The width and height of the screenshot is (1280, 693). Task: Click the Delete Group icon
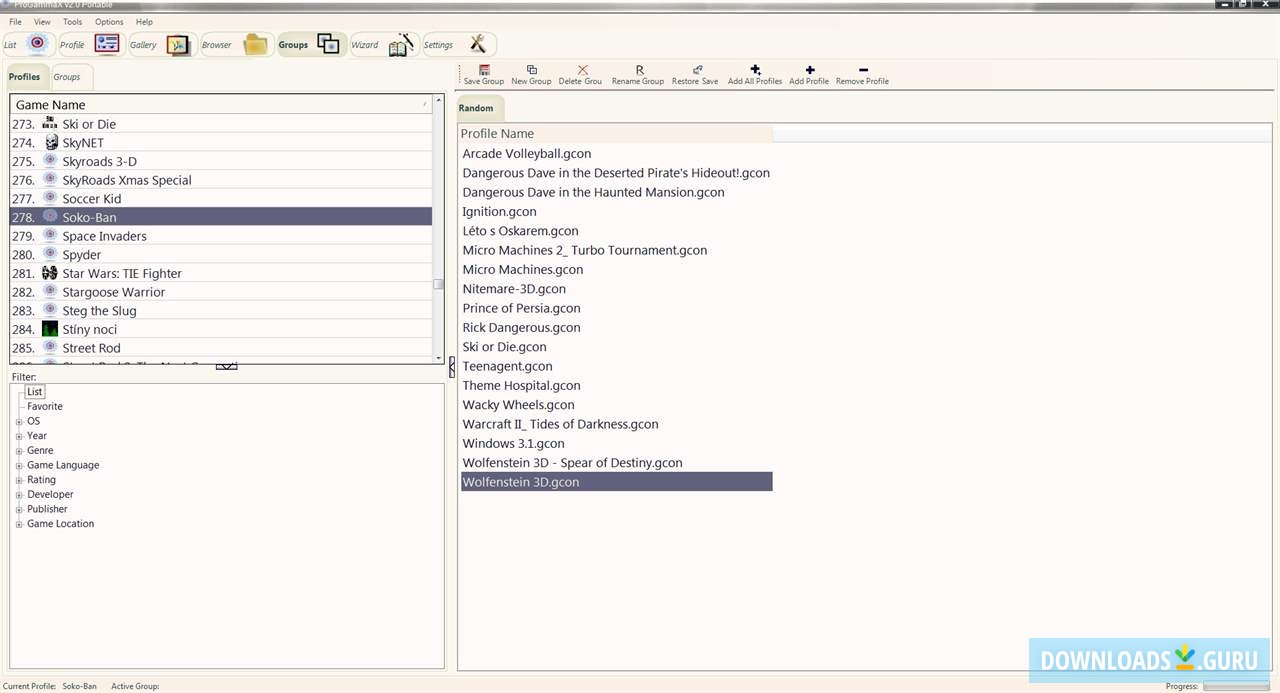(581, 71)
